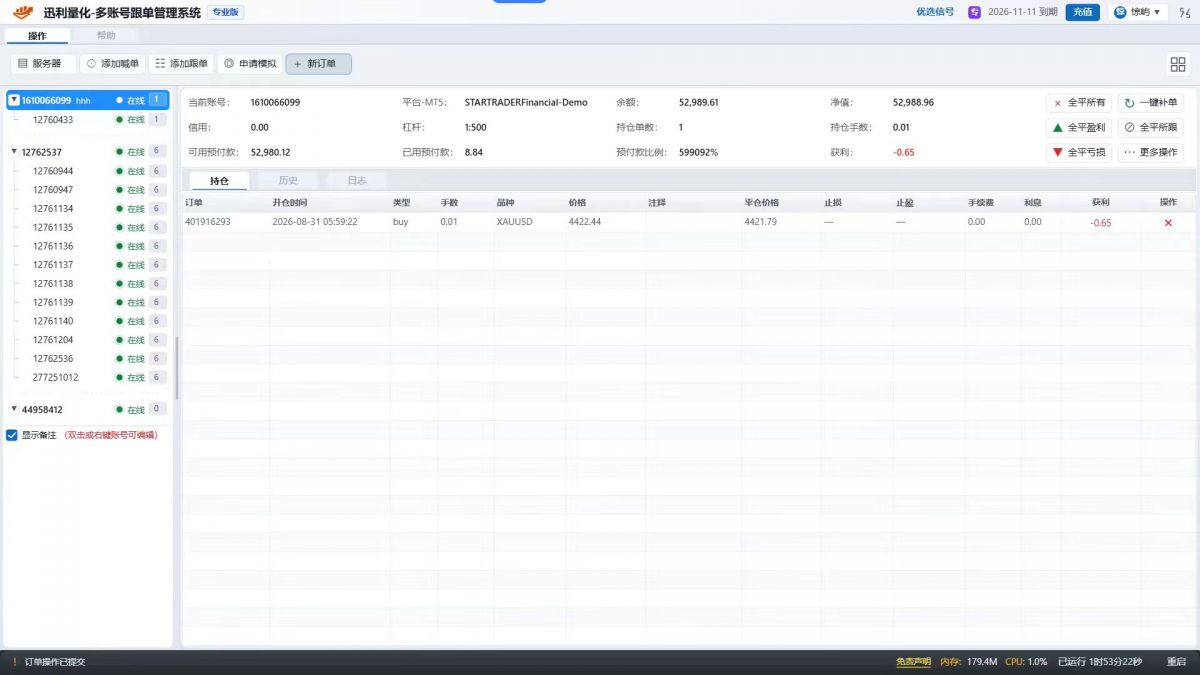Collapse the 1610066099 account tree node
Image resolution: width=1200 pixels, height=675 pixels.
(14, 100)
